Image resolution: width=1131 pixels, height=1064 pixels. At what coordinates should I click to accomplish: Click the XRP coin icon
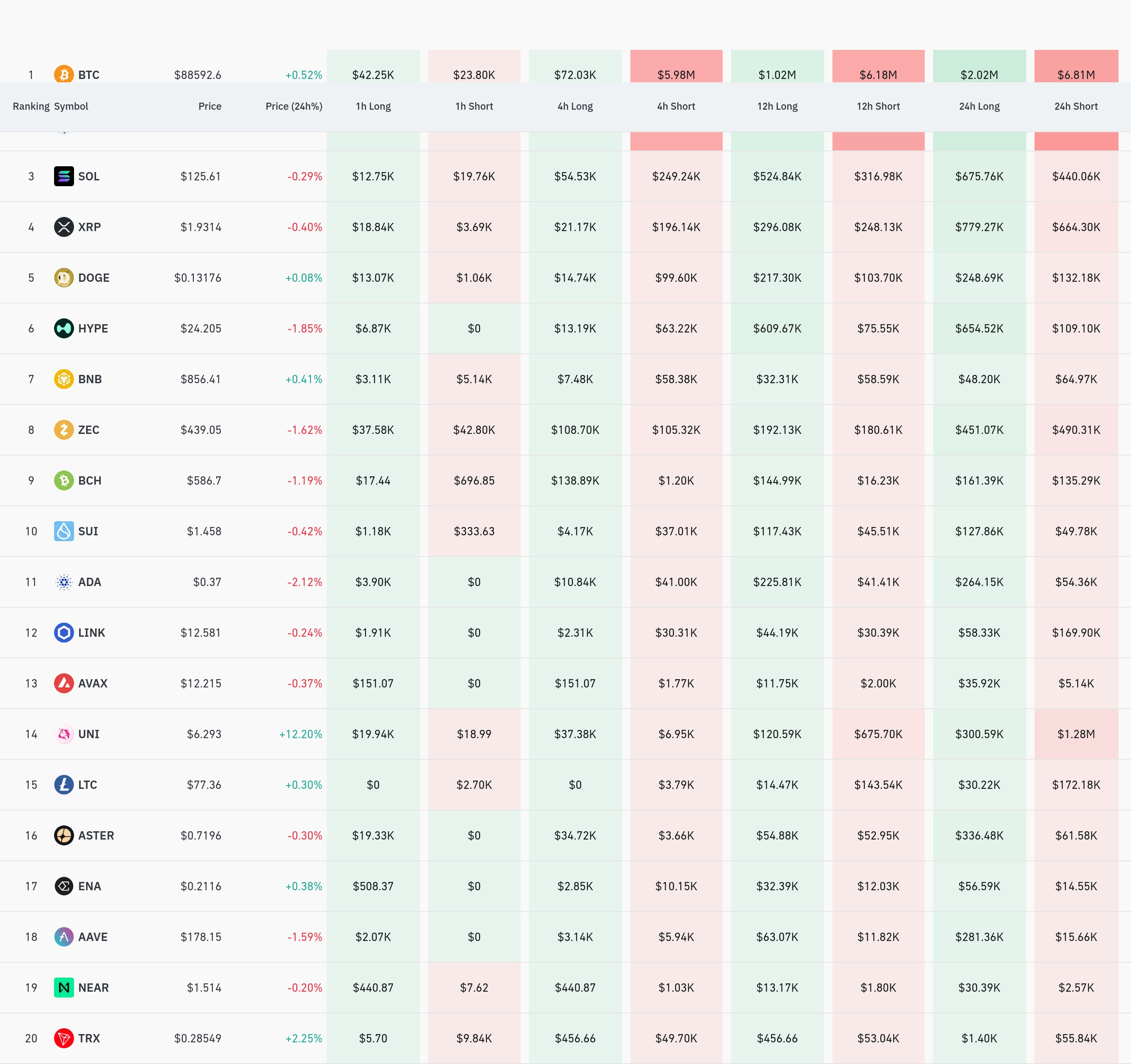click(x=64, y=227)
